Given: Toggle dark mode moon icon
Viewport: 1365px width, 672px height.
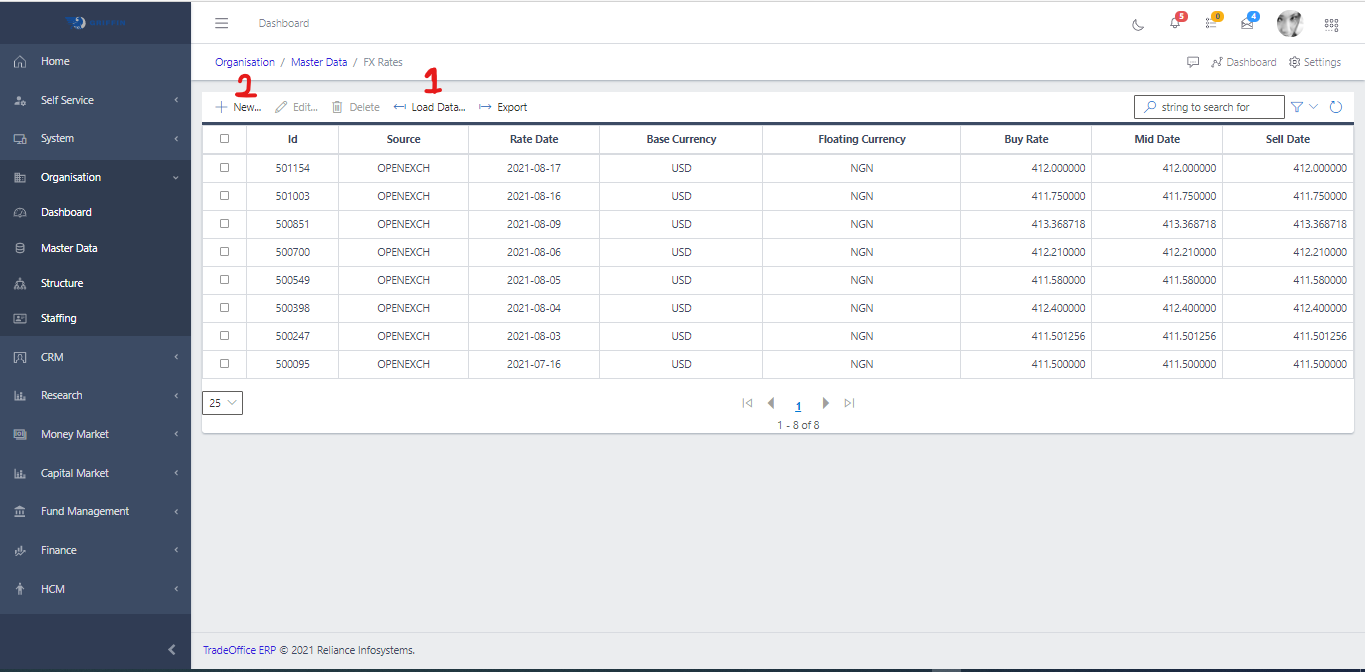Looking at the screenshot, I should click(x=1138, y=24).
